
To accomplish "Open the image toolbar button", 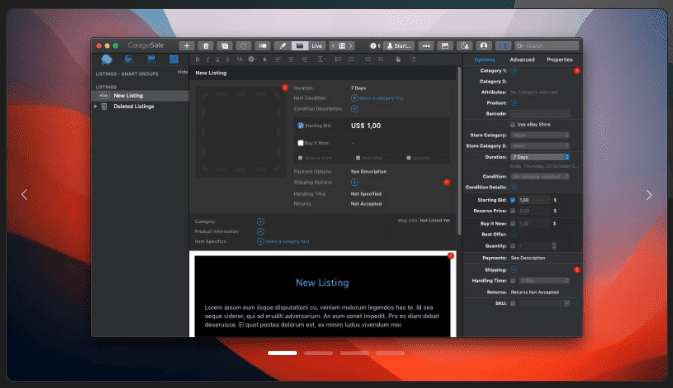I will pos(445,46).
